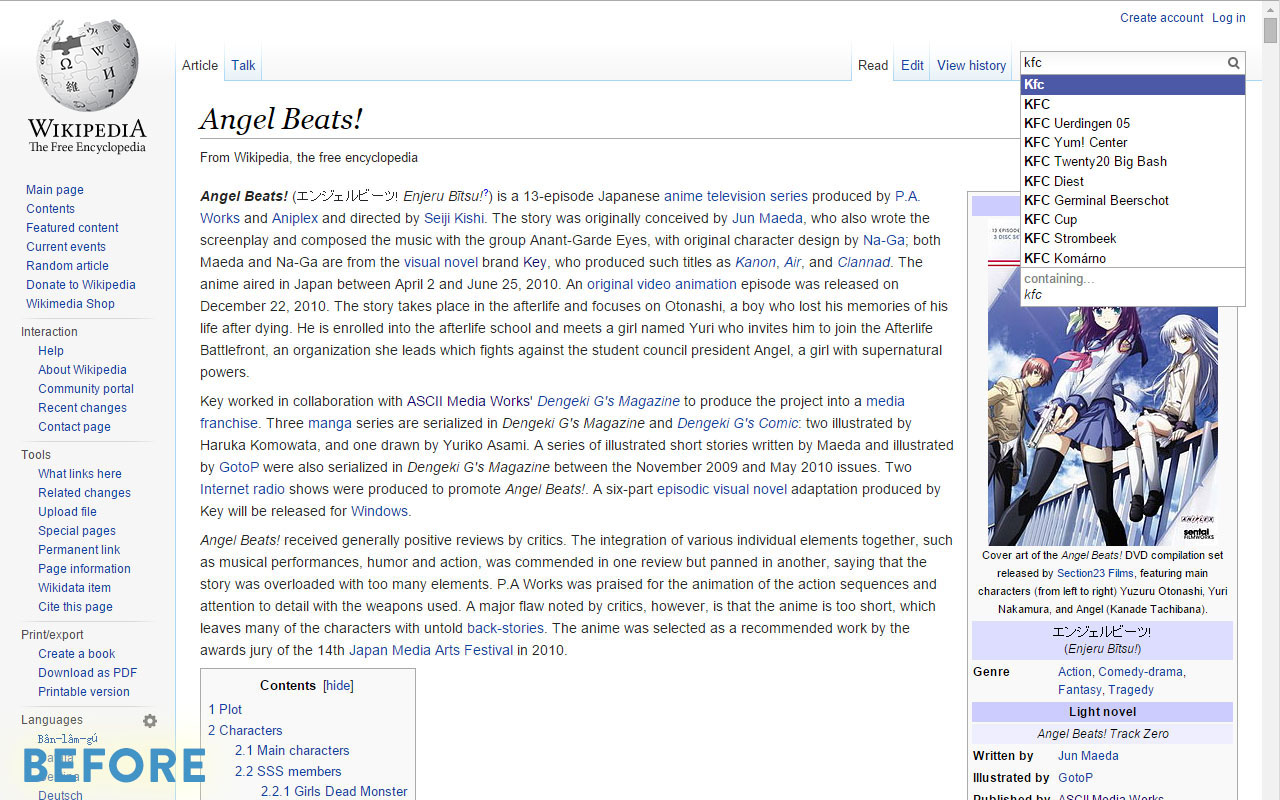This screenshot has width=1280, height=800.
Task: Open Featured content link
Action: pos(72,228)
